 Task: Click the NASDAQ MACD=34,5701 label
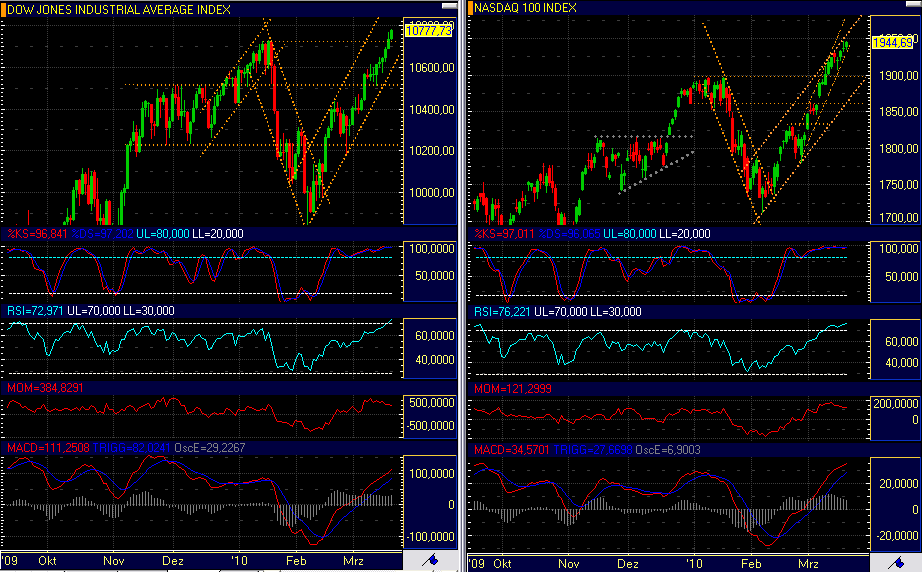[512, 450]
